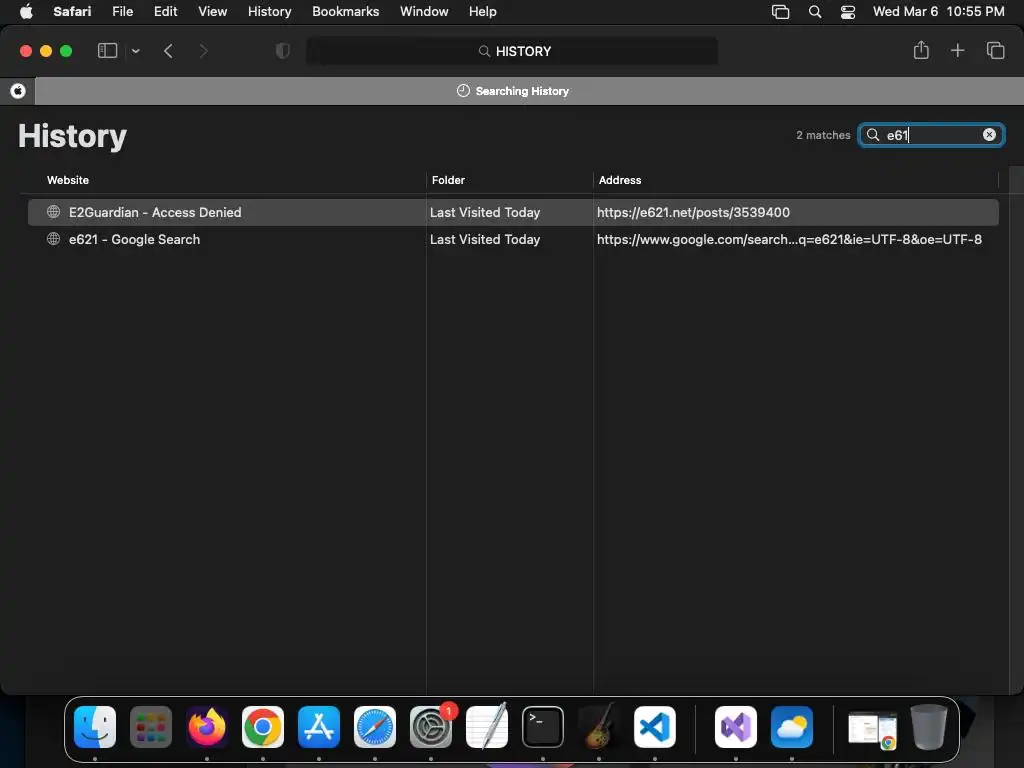Clear the history search text
1024x768 pixels.
989,135
